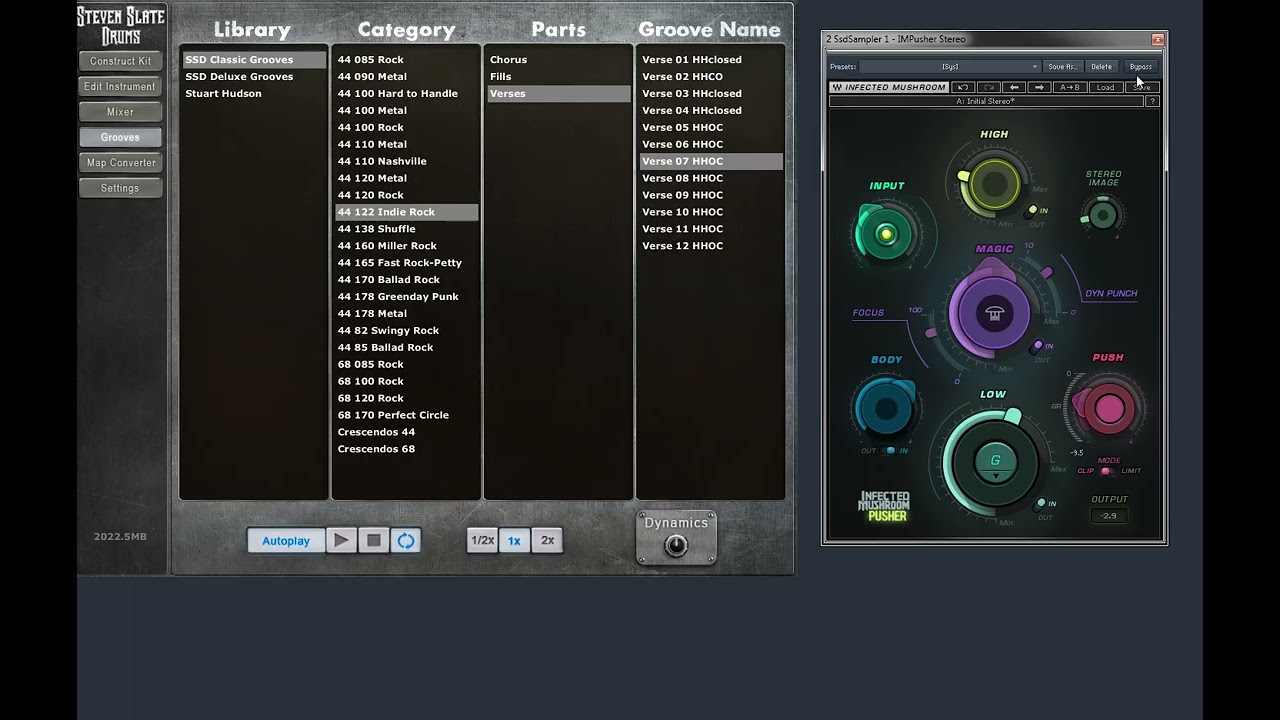The height and width of the screenshot is (720, 1280).
Task: Click Delete in IMPusher presets bar
Action: pyautogui.click(x=1101, y=67)
